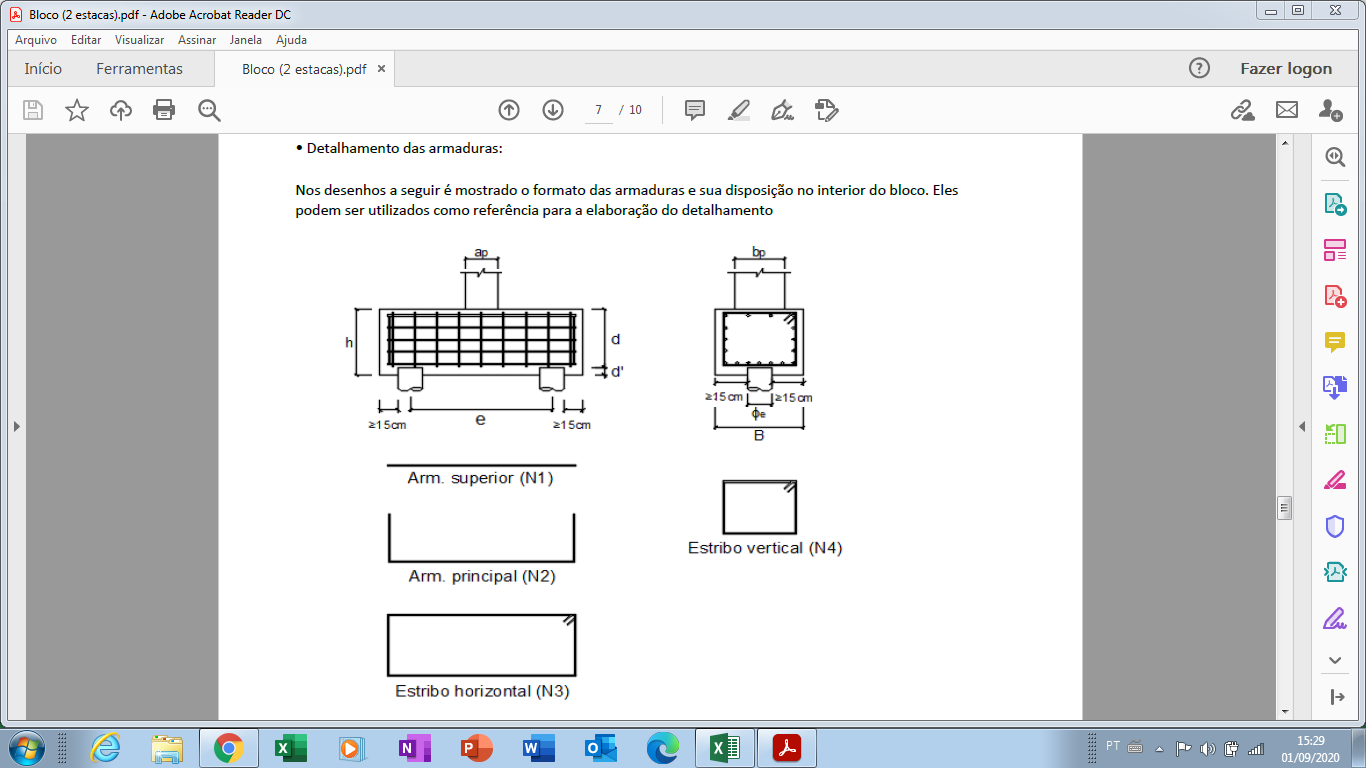Open the Windows Start button

[25, 747]
